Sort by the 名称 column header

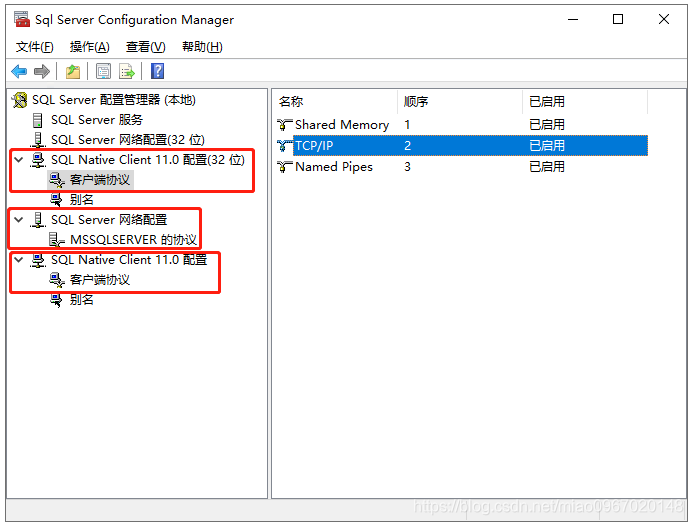335,102
